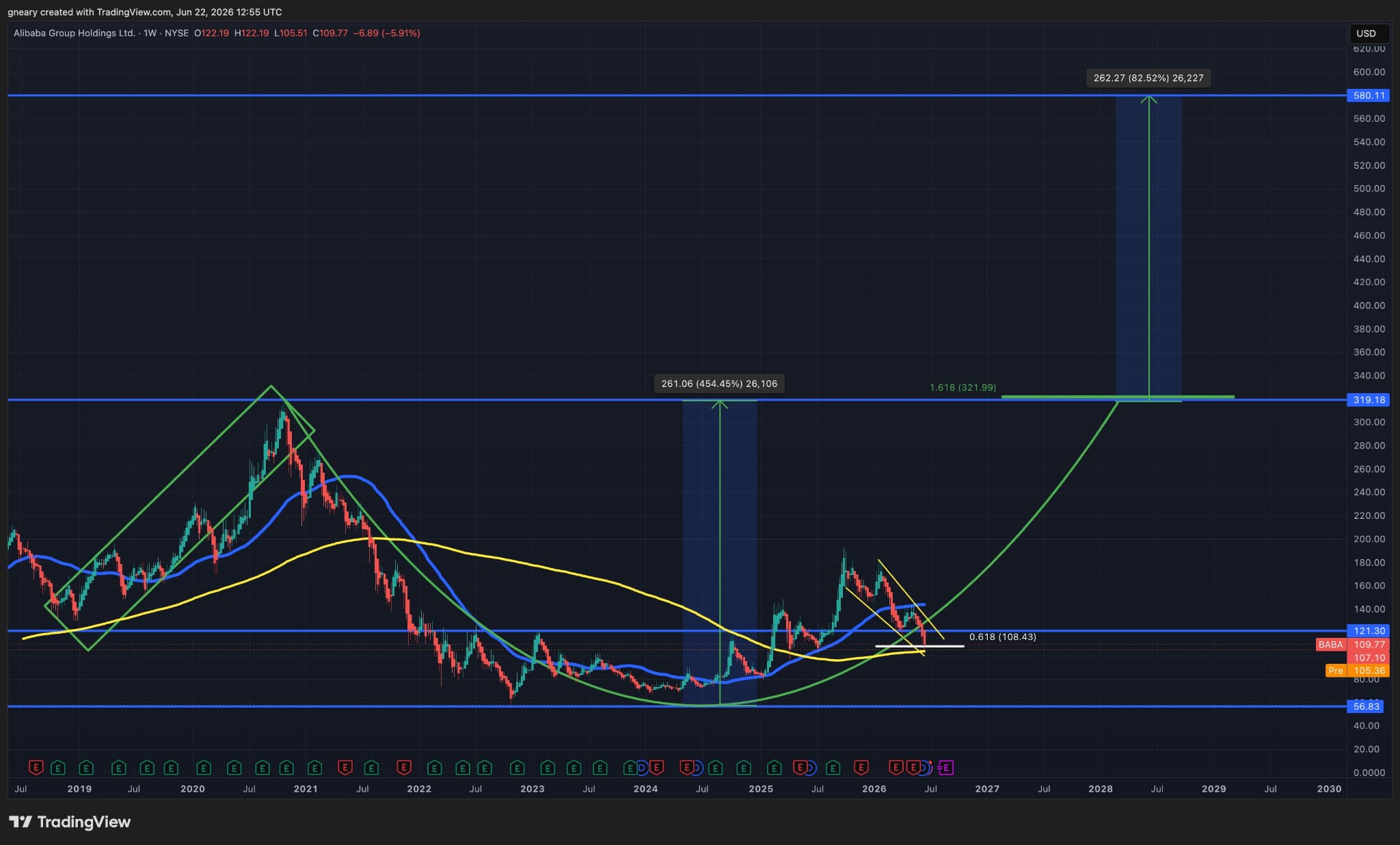The width and height of the screenshot is (1400, 845).
Task: Open the red earnings marker just before the 2022 label
Action: click(403, 768)
